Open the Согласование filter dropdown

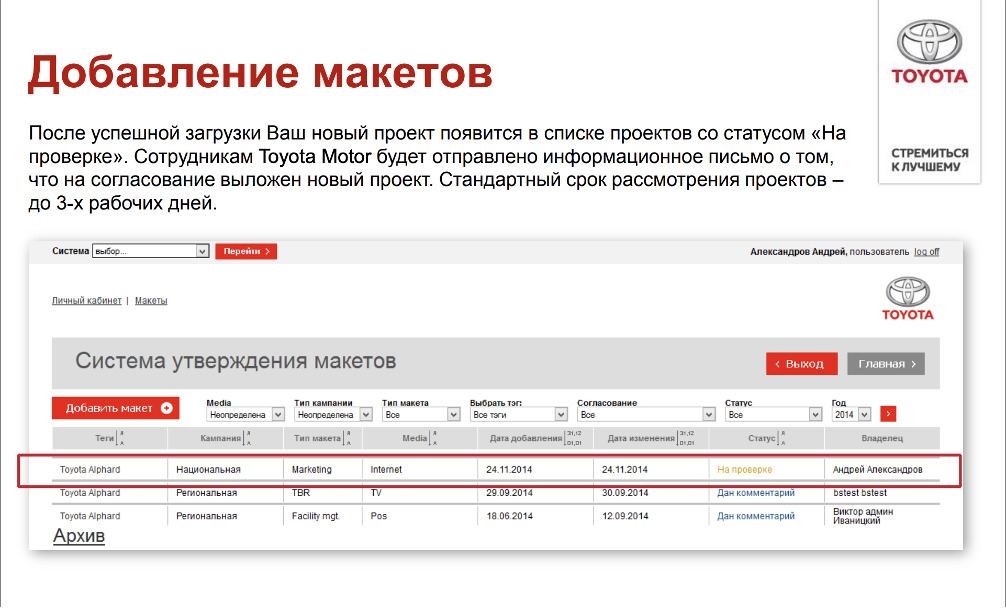tap(646, 415)
